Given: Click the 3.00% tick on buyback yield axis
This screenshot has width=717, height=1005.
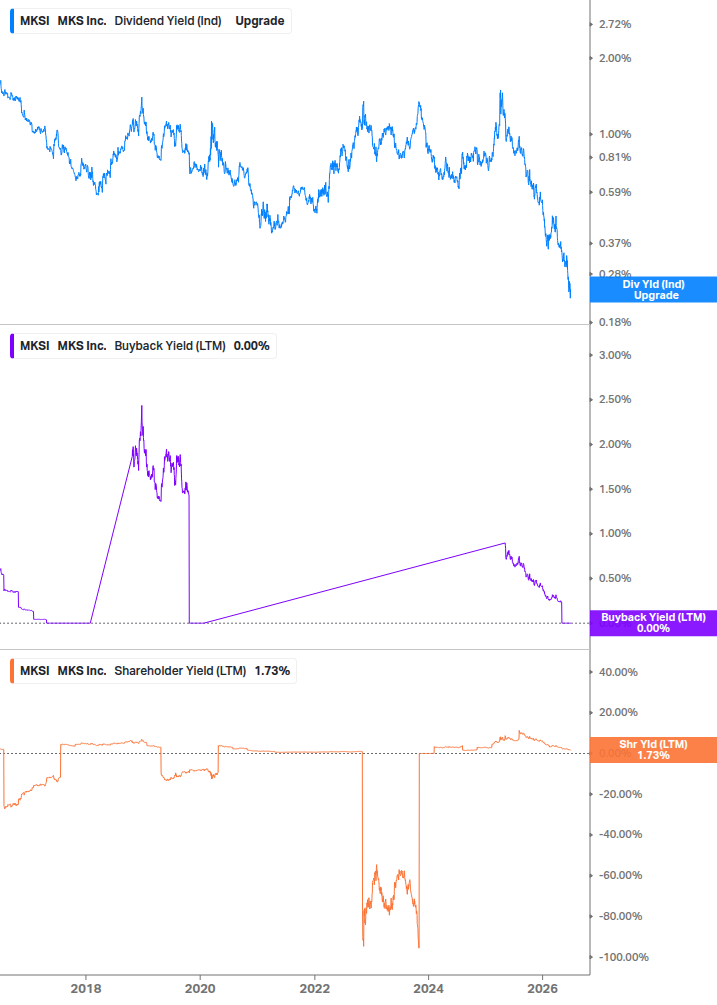Looking at the screenshot, I should coord(614,355).
